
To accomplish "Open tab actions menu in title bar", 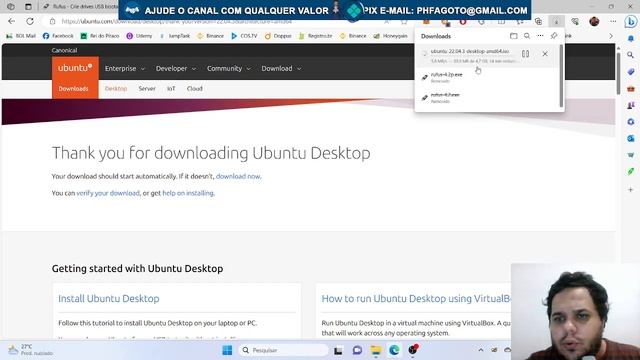I will [x=28, y=7].
